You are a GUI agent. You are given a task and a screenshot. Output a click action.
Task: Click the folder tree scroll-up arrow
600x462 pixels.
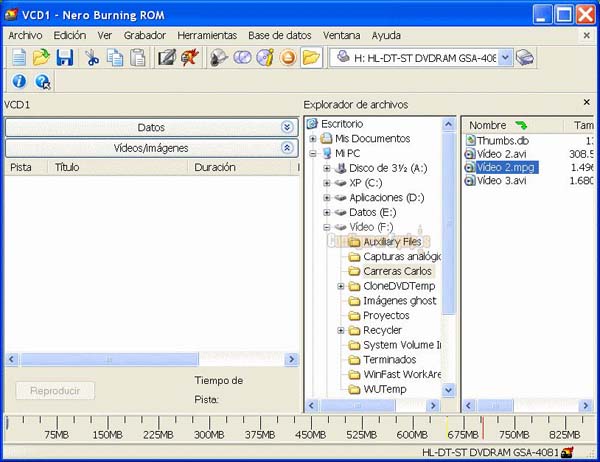(x=448, y=124)
